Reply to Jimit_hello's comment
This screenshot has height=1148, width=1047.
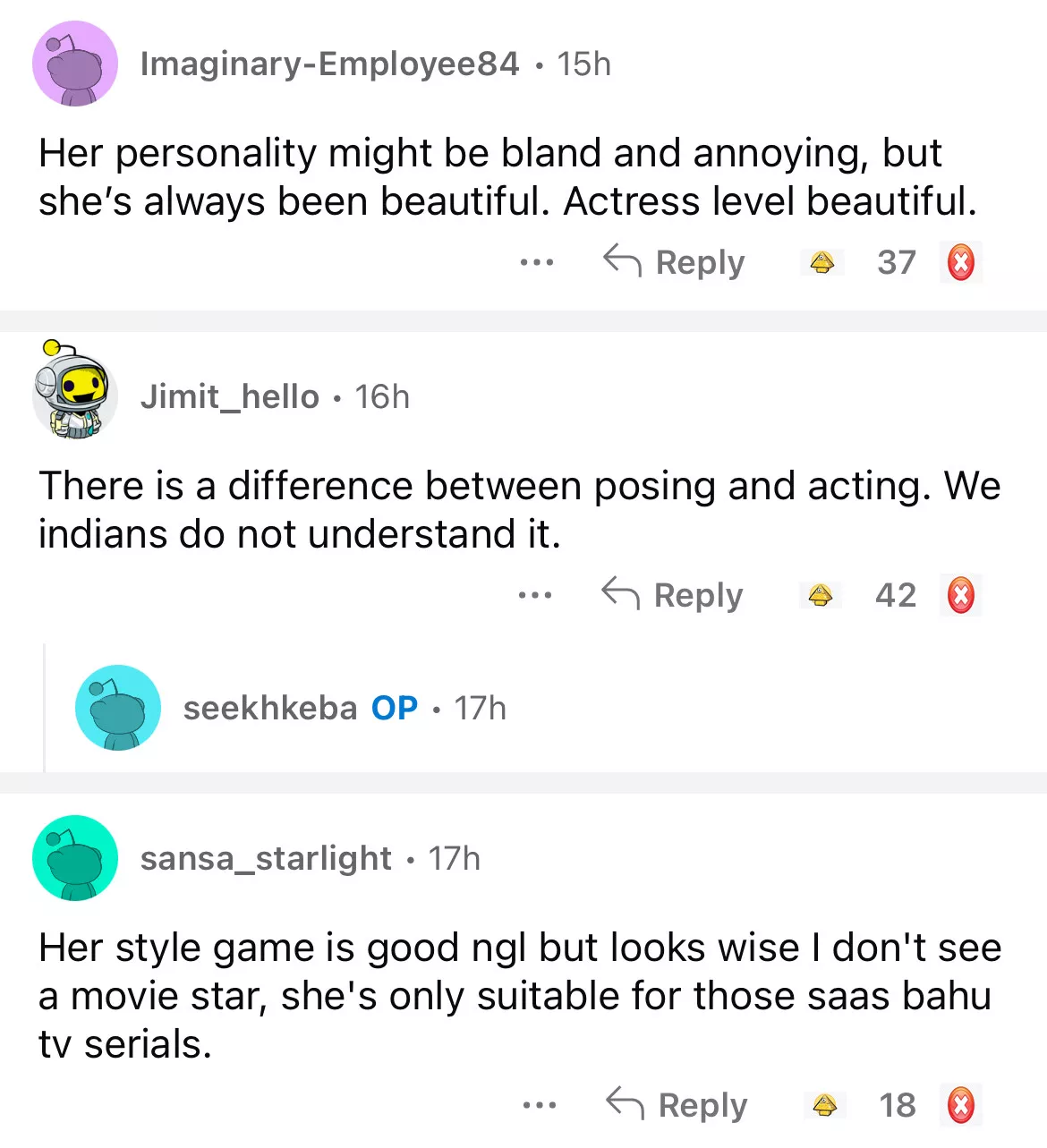click(x=672, y=595)
